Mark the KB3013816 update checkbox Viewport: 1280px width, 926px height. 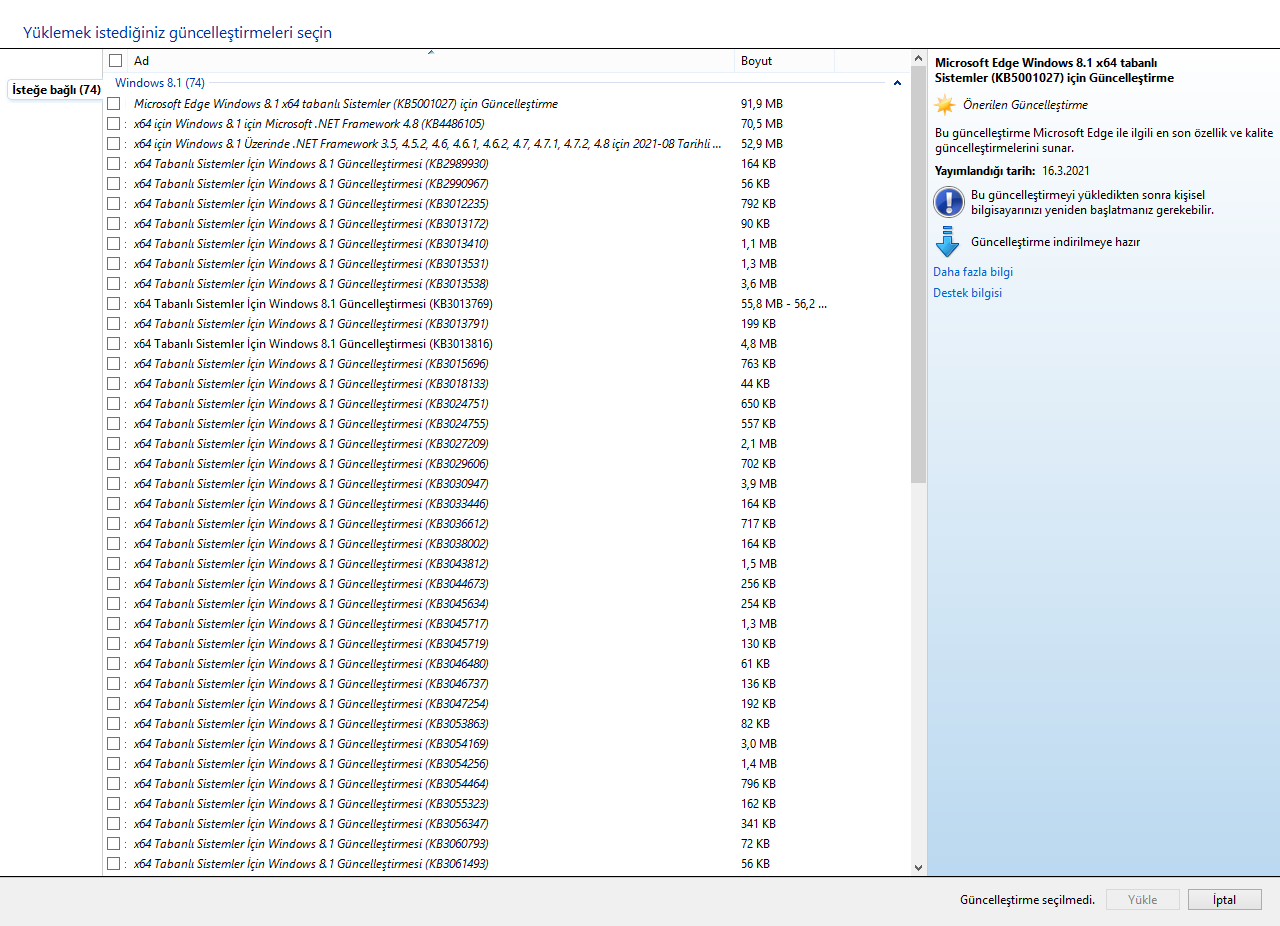(x=114, y=344)
